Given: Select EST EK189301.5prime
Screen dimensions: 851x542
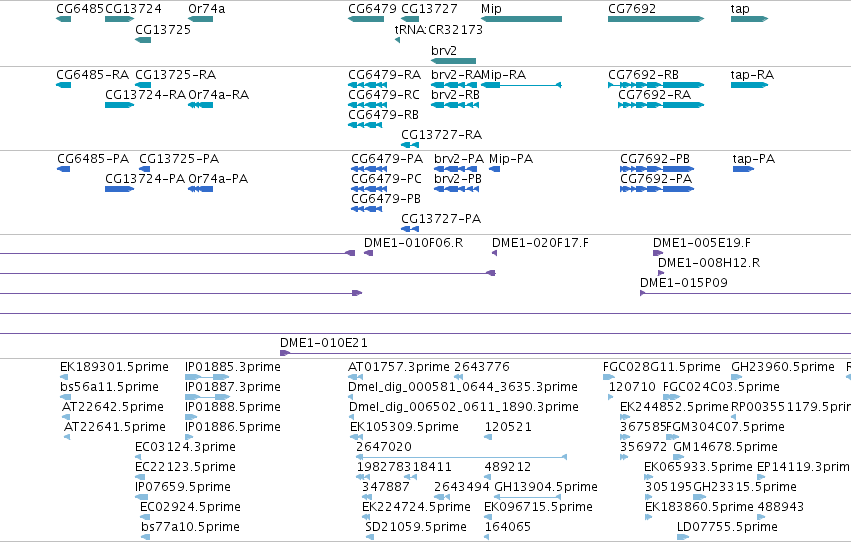Looking at the screenshot, I should pos(64,377).
